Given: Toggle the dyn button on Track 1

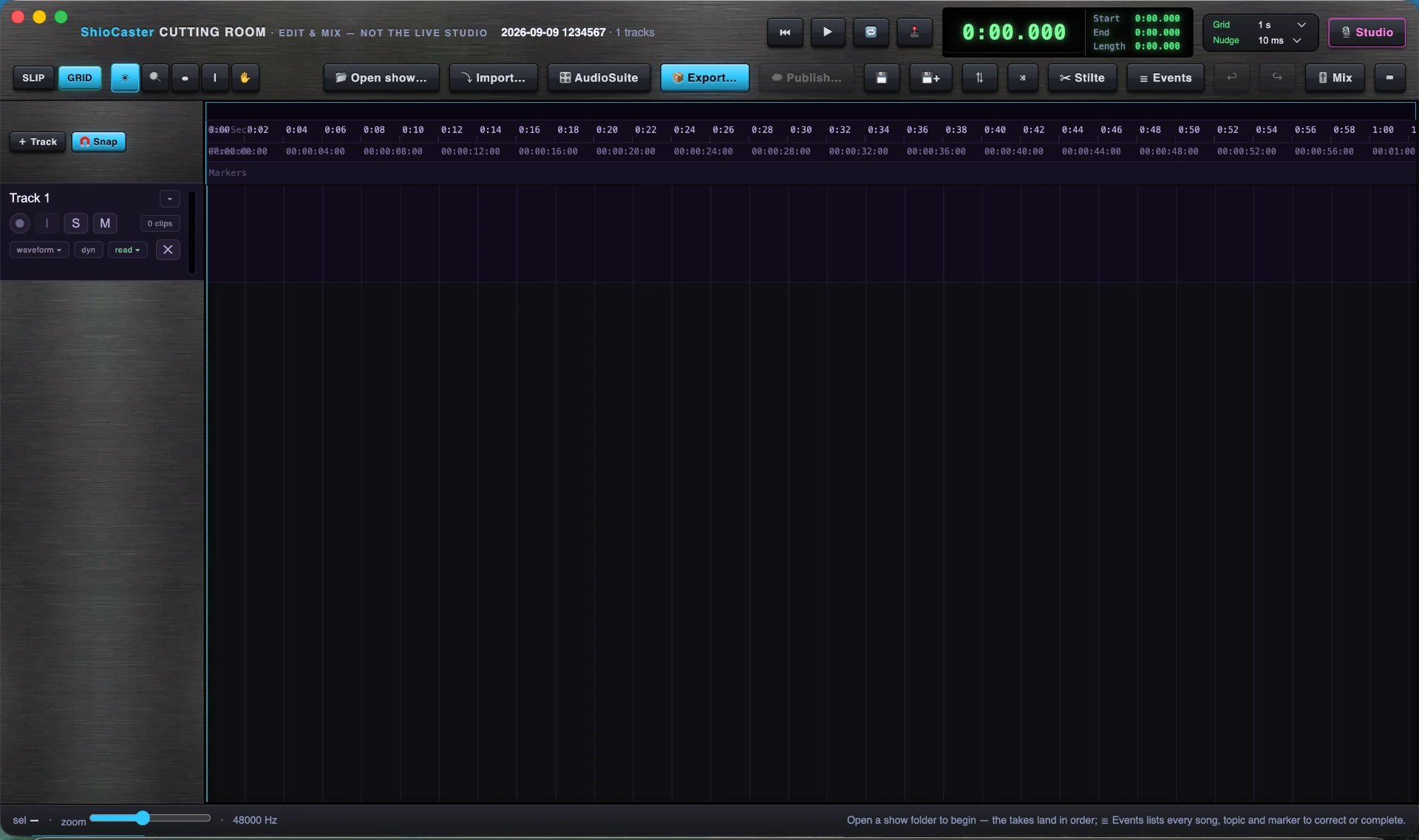Looking at the screenshot, I should coord(89,250).
